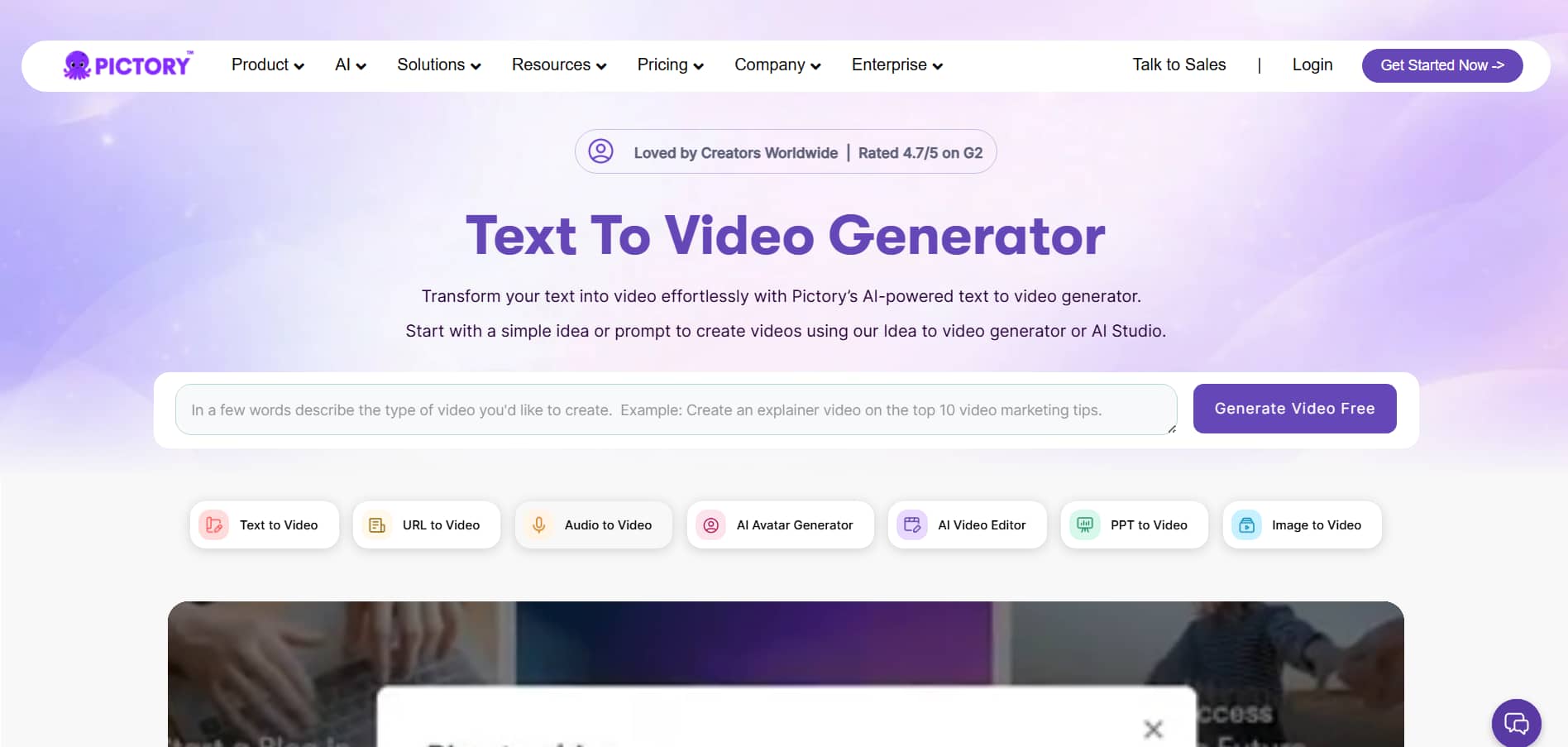Click the Login link
The width and height of the screenshot is (1568, 747).
pos(1312,65)
